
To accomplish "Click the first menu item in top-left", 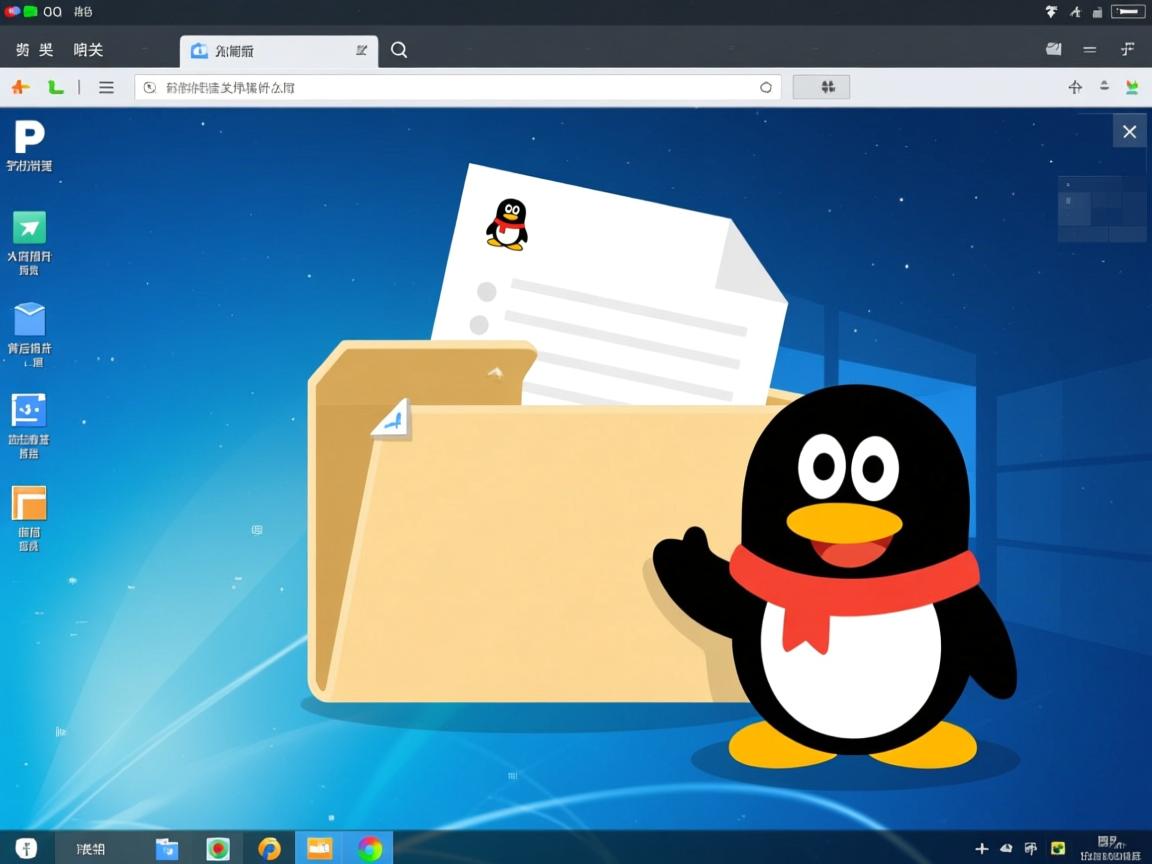I will [x=35, y=50].
